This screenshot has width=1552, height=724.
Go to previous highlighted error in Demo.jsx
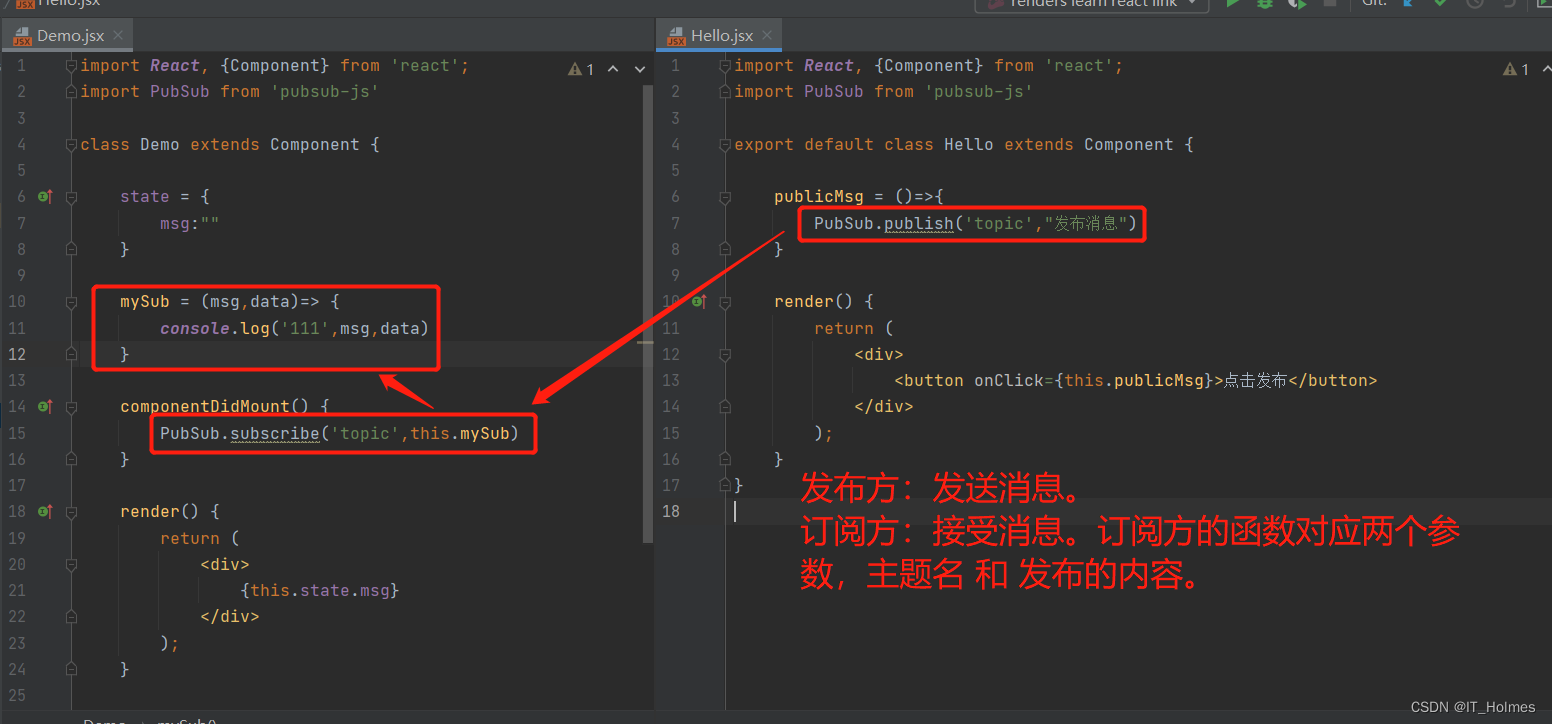point(614,69)
